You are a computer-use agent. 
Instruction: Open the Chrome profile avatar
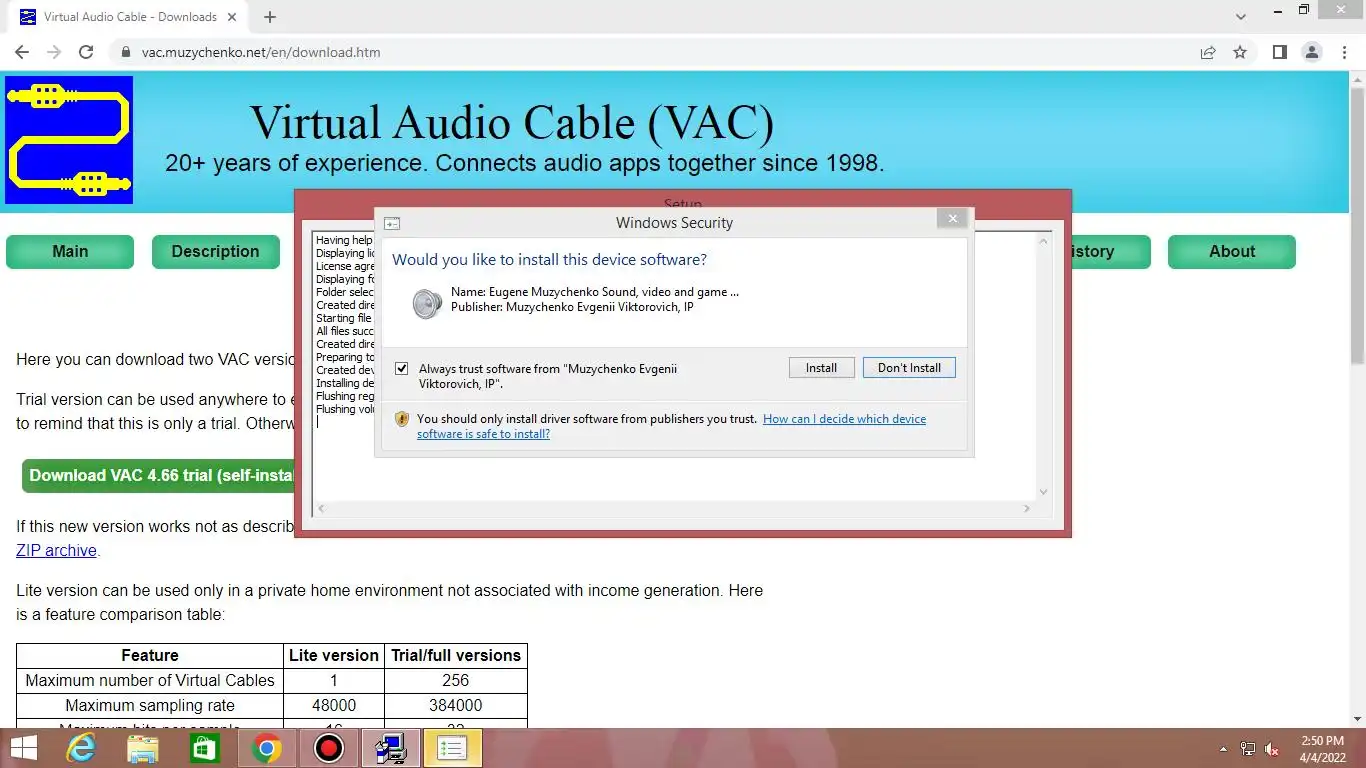(1311, 52)
